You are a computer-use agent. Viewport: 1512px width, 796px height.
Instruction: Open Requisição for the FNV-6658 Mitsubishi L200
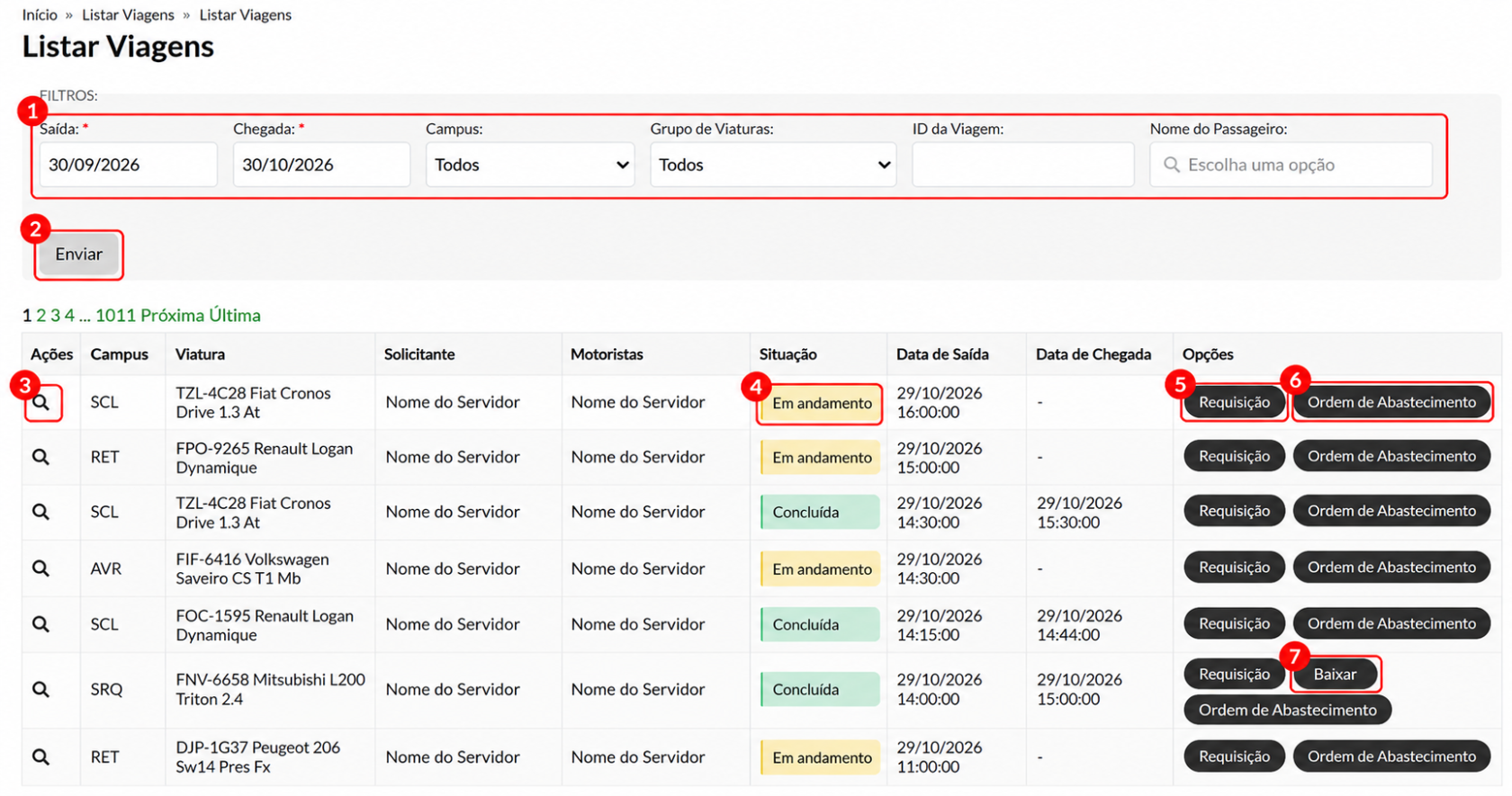click(1234, 674)
